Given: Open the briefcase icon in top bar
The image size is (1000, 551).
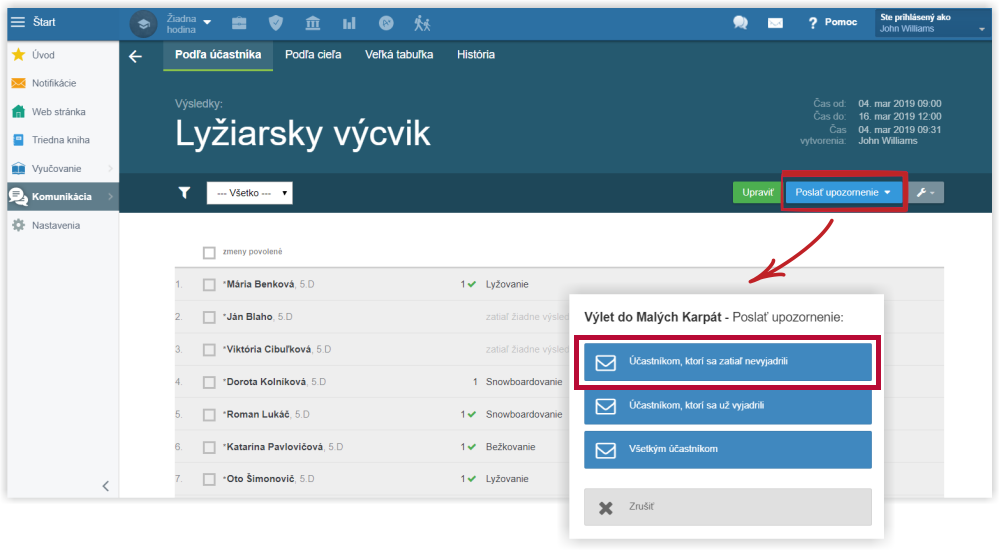Looking at the screenshot, I should pyautogui.click(x=239, y=24).
